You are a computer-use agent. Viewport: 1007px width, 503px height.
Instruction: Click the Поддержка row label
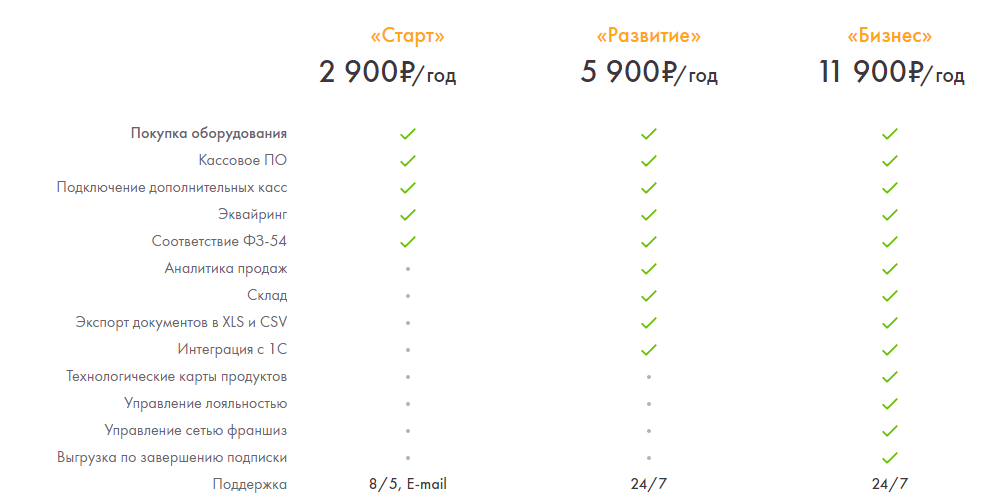coord(250,484)
